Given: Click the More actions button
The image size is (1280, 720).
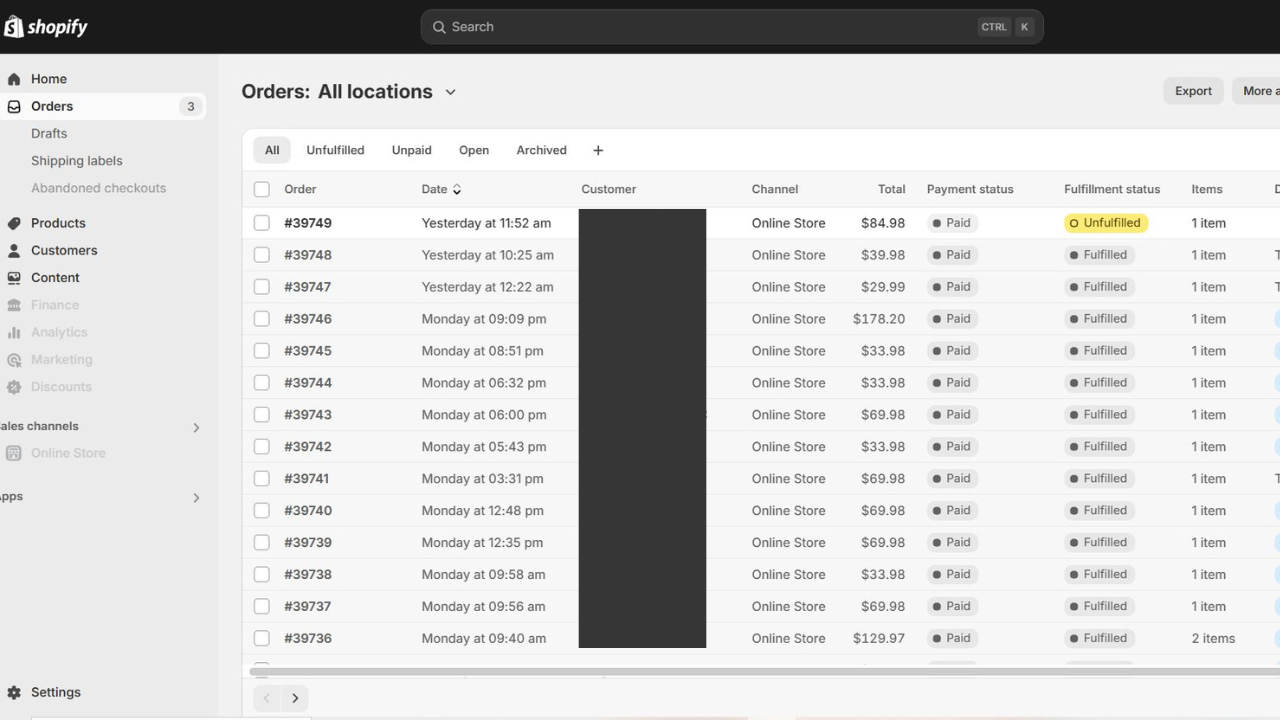Looking at the screenshot, I should click(x=1256, y=91).
